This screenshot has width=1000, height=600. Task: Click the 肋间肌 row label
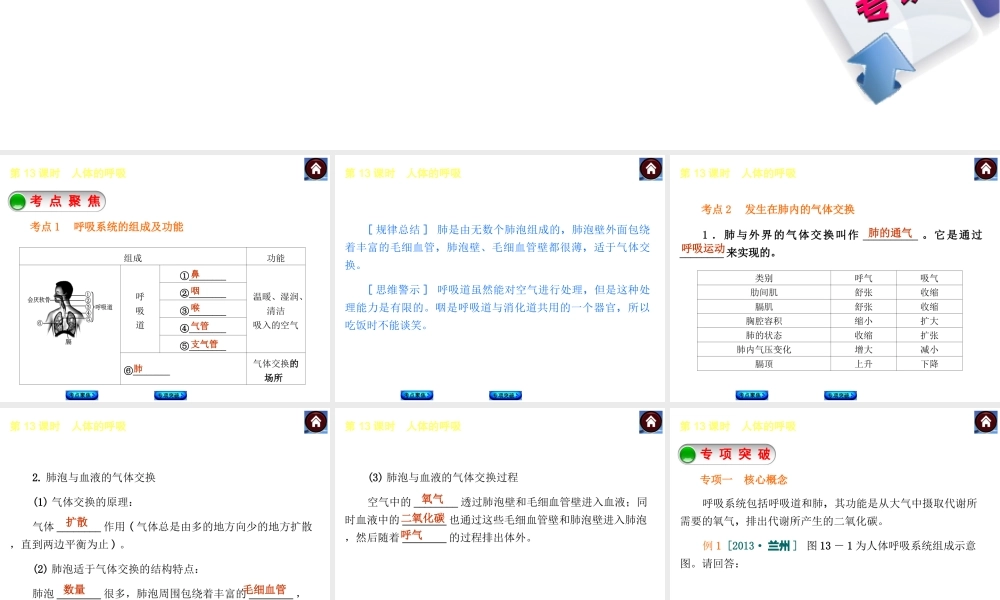pos(763,293)
